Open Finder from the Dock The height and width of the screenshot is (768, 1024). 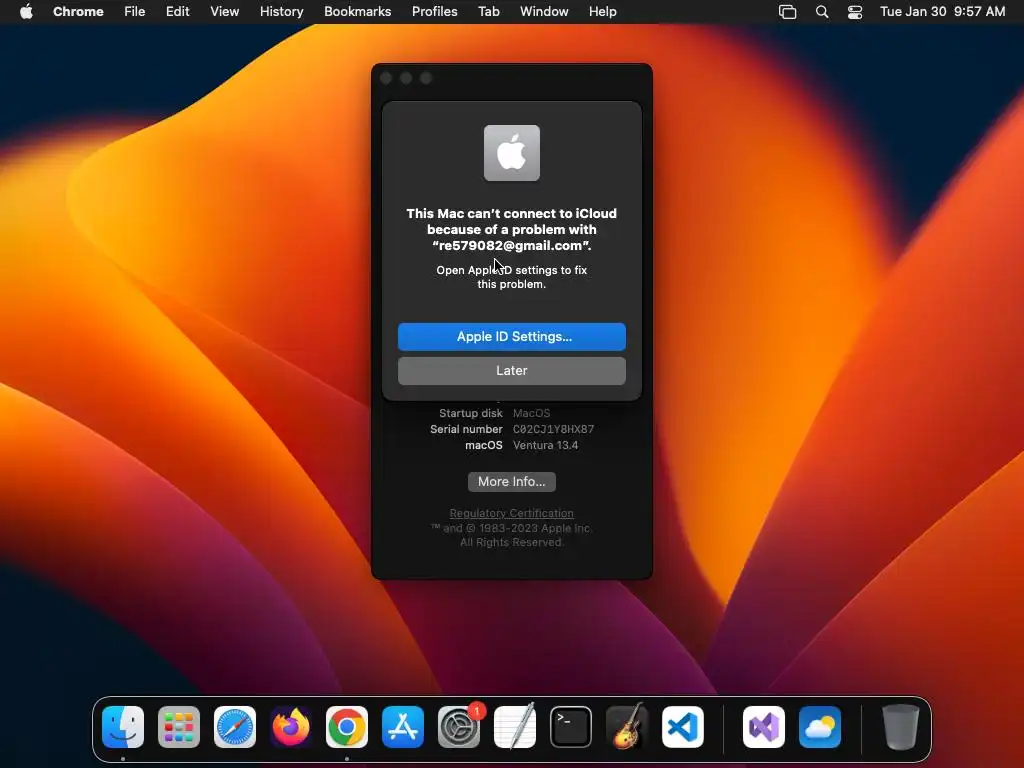click(x=123, y=727)
